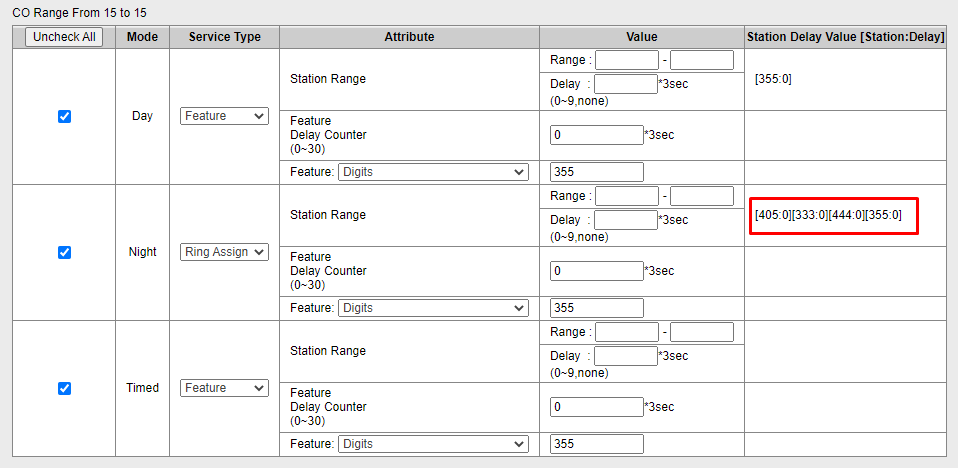Viewport: 958px width, 468px height.
Task: Toggle the Timed mode checkbox
Action: tap(65, 388)
